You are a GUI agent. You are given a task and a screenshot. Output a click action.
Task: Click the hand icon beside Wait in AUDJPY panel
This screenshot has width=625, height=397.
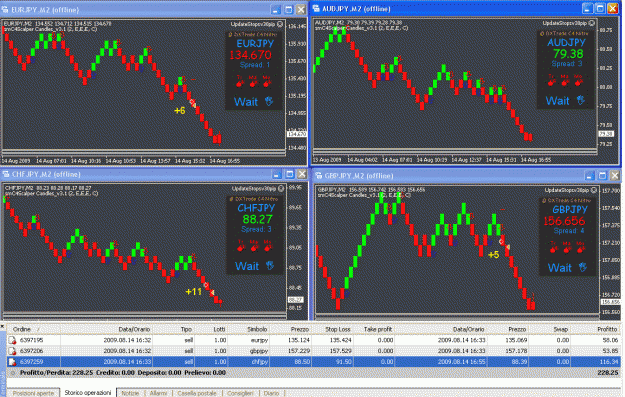[581, 100]
